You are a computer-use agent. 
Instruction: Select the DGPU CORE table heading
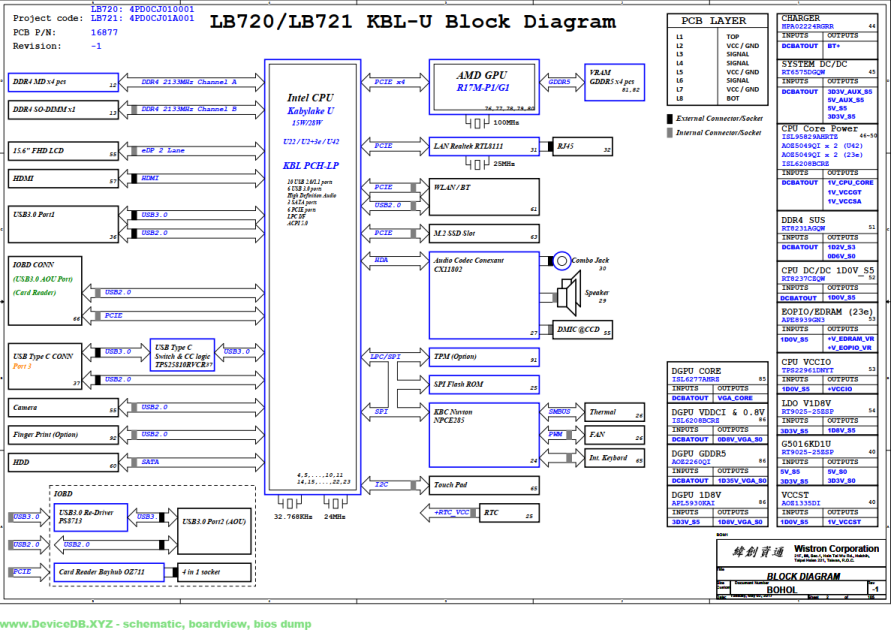(696, 371)
